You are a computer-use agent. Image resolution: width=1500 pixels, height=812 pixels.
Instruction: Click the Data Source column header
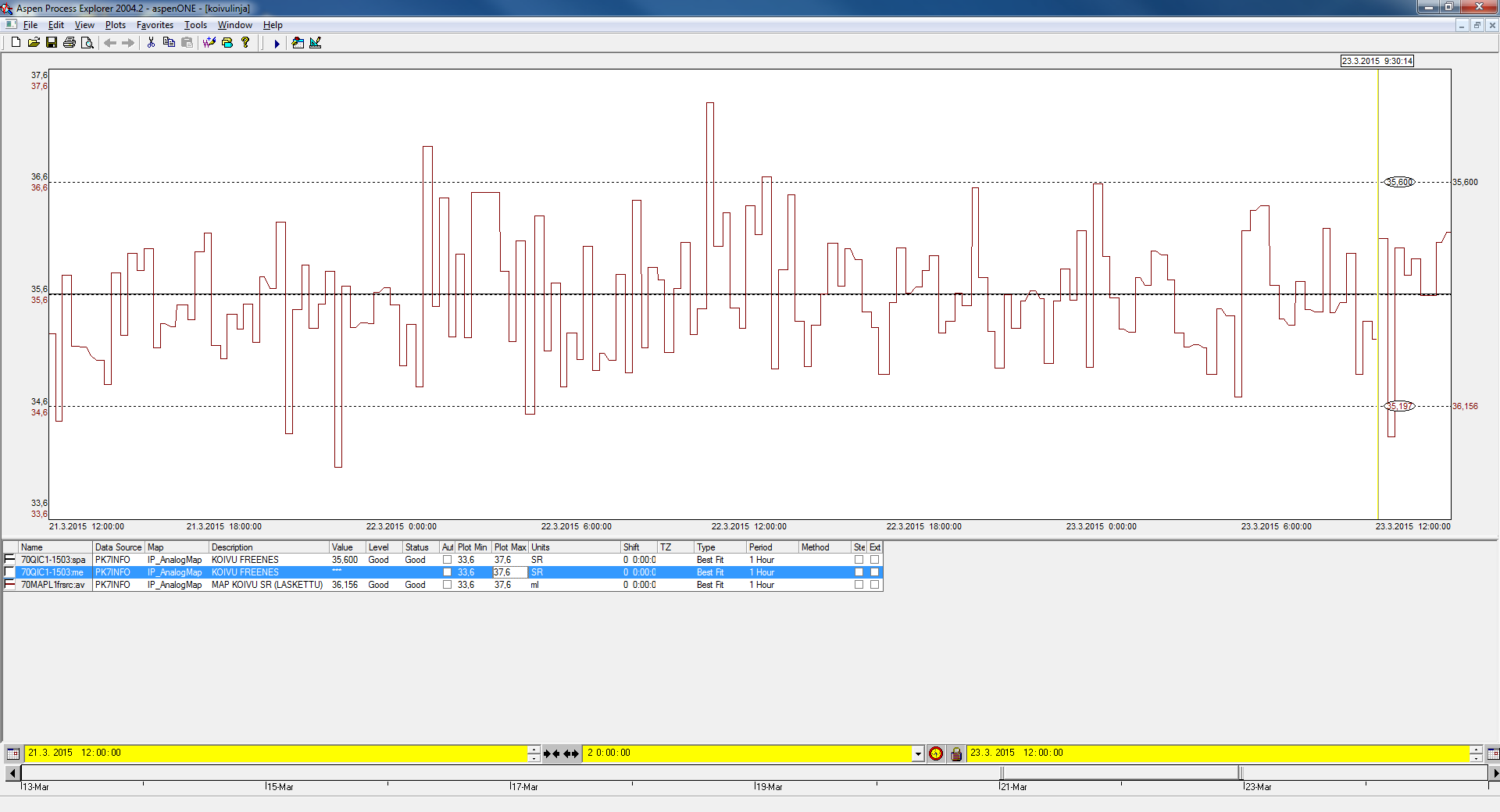tap(119, 547)
